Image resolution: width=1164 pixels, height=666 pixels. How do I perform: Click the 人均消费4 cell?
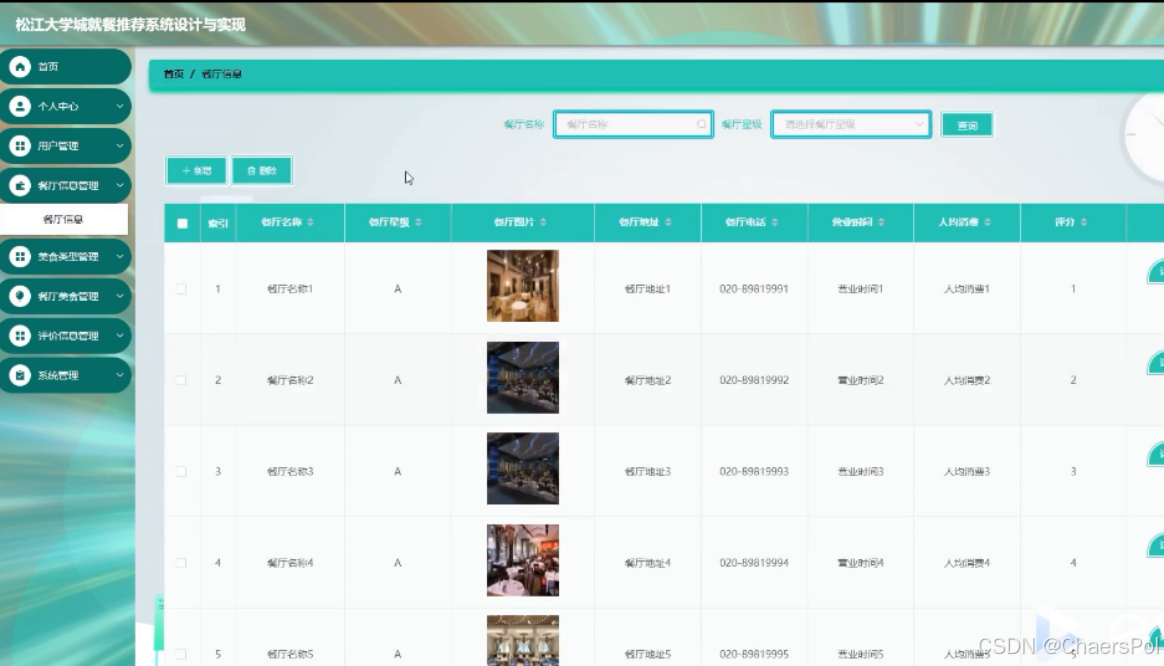point(967,563)
